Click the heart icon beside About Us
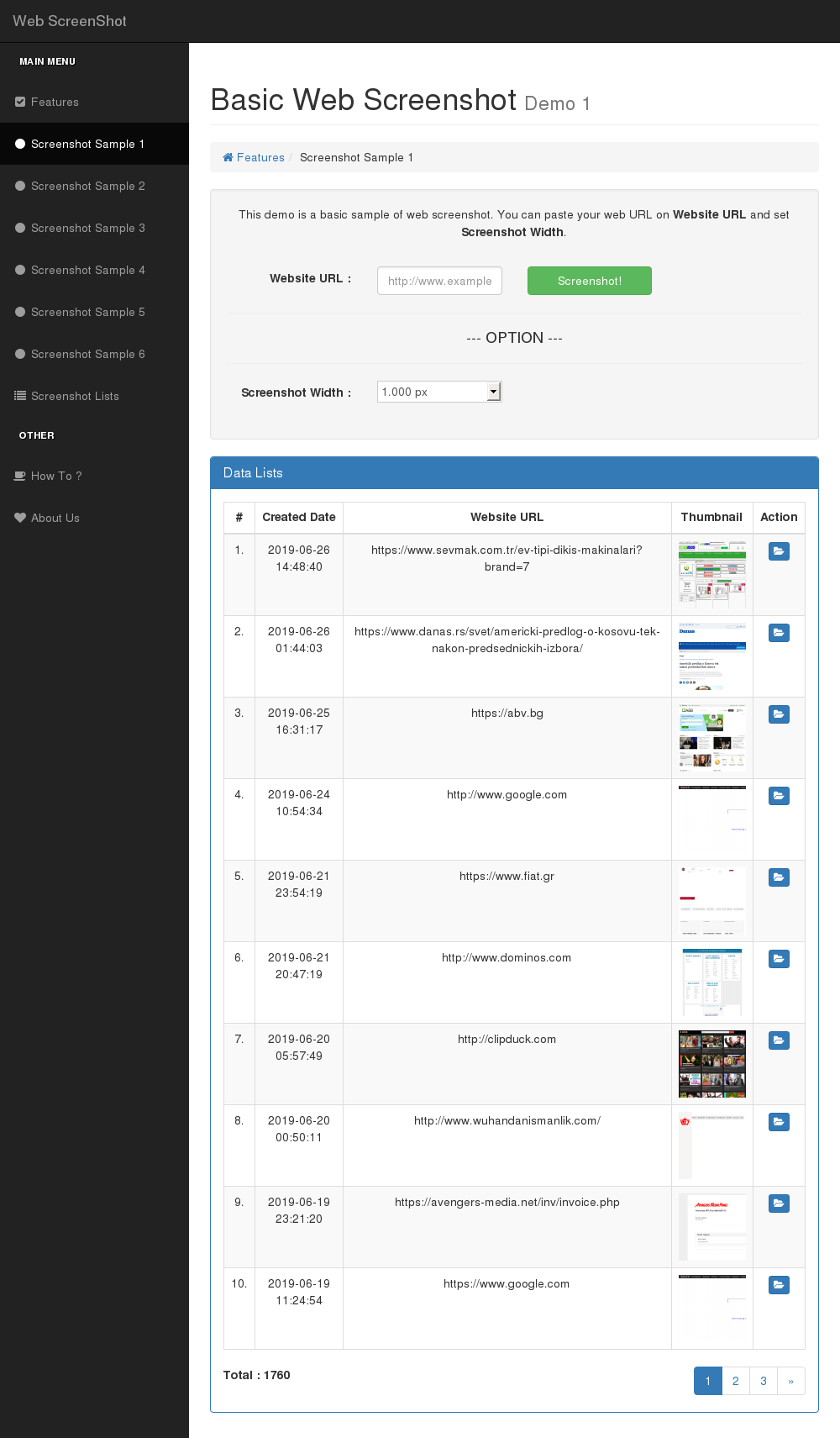This screenshot has height=1438, width=840. pos(20,518)
